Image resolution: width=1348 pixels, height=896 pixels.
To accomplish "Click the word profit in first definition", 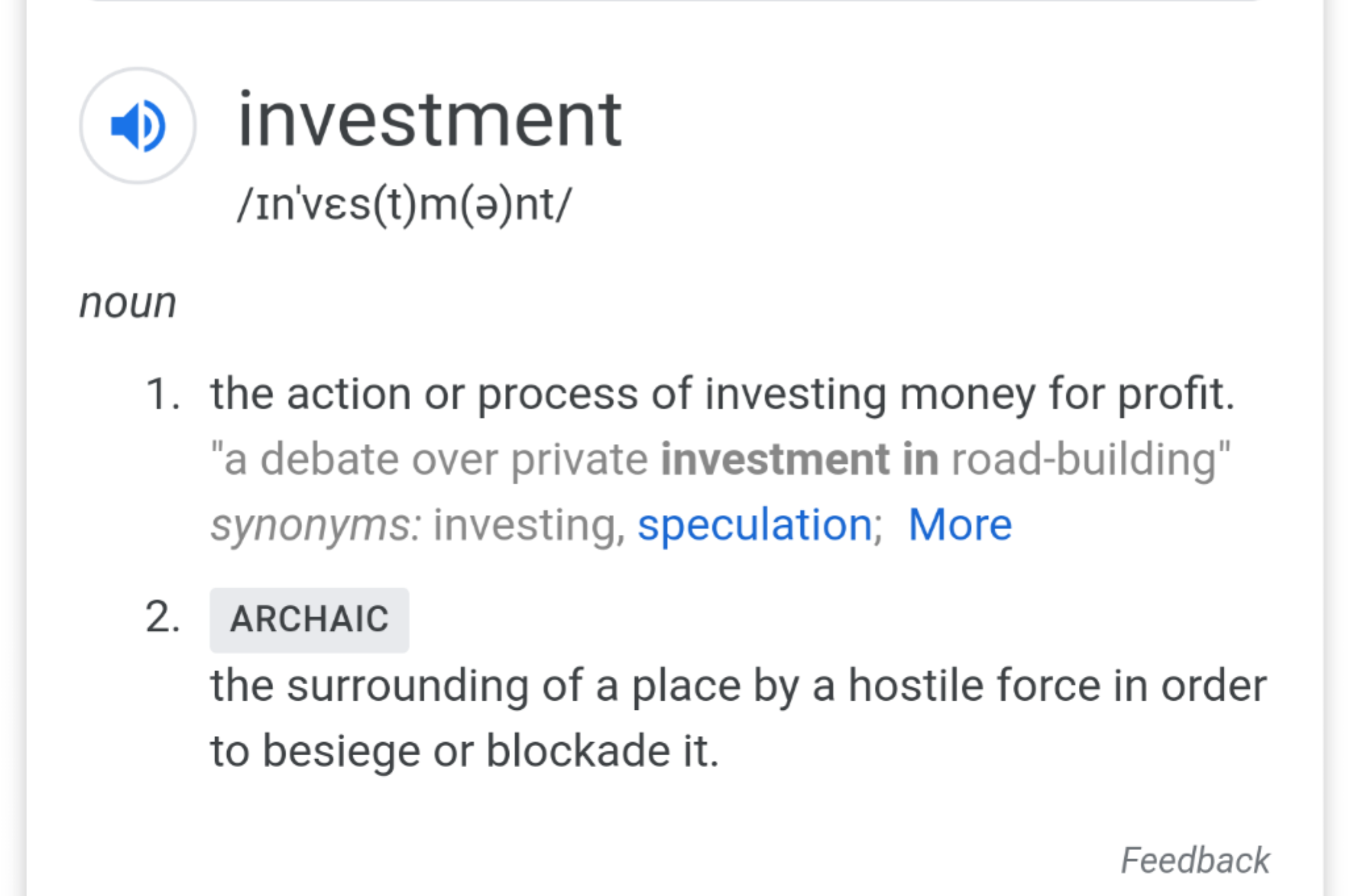I will (1176, 395).
